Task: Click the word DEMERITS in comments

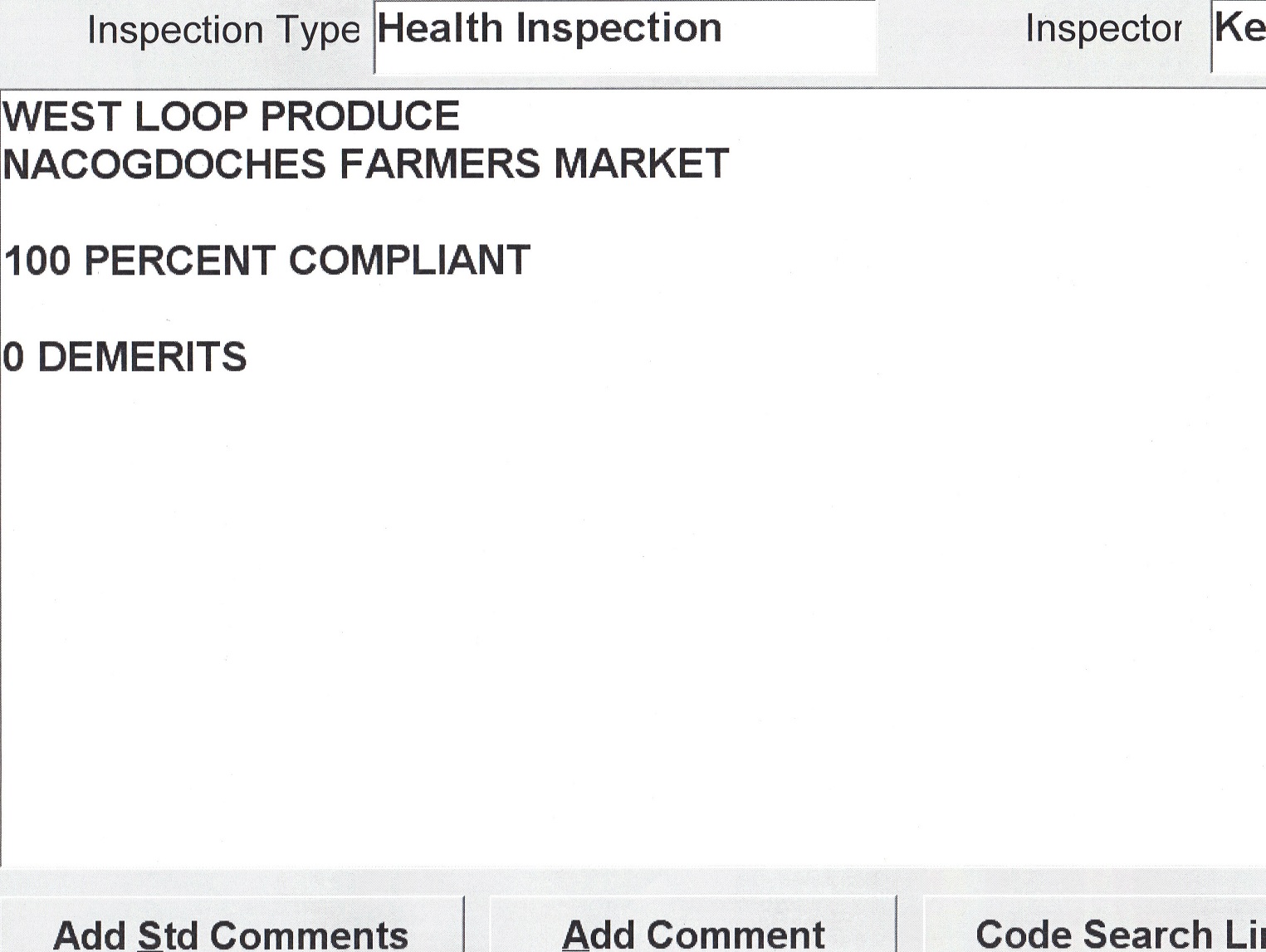Action: point(142,358)
